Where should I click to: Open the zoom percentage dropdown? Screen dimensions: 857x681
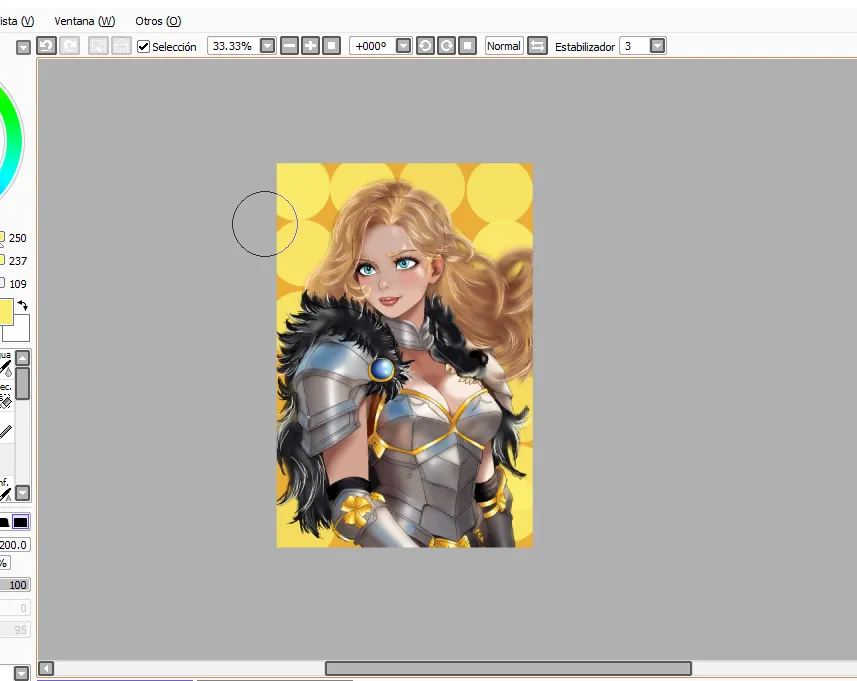pyautogui.click(x=268, y=46)
